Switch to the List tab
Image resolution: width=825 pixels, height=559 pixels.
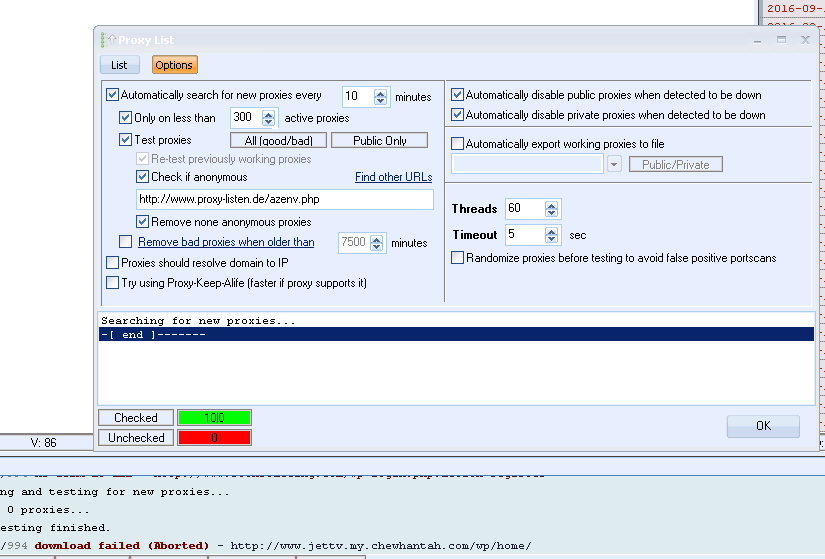point(119,65)
